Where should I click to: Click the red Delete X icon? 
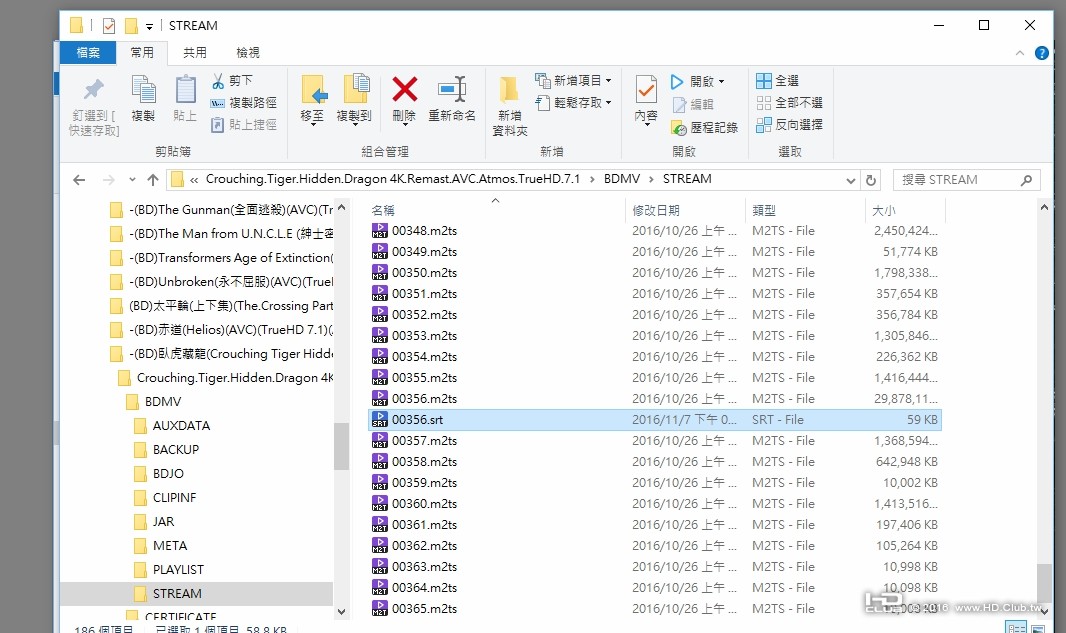pos(405,90)
